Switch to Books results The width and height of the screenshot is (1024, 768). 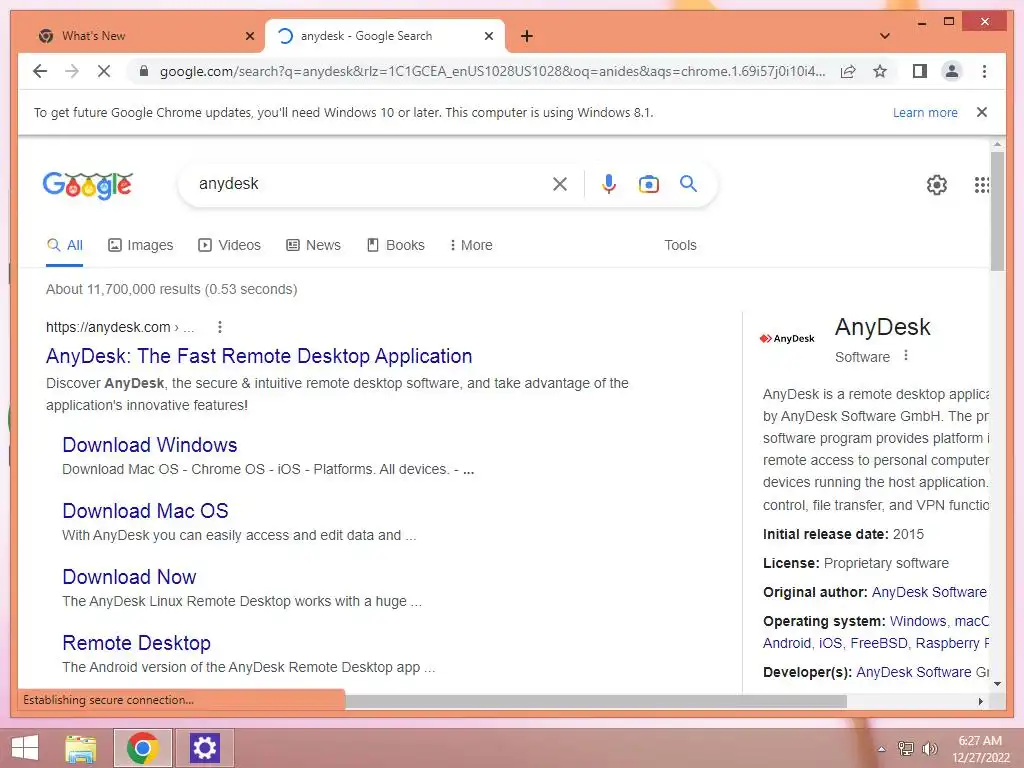396,246
